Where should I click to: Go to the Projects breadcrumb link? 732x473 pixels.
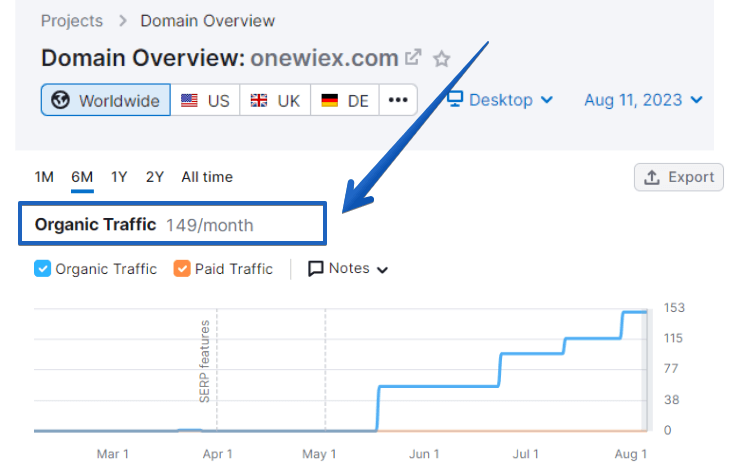(72, 21)
